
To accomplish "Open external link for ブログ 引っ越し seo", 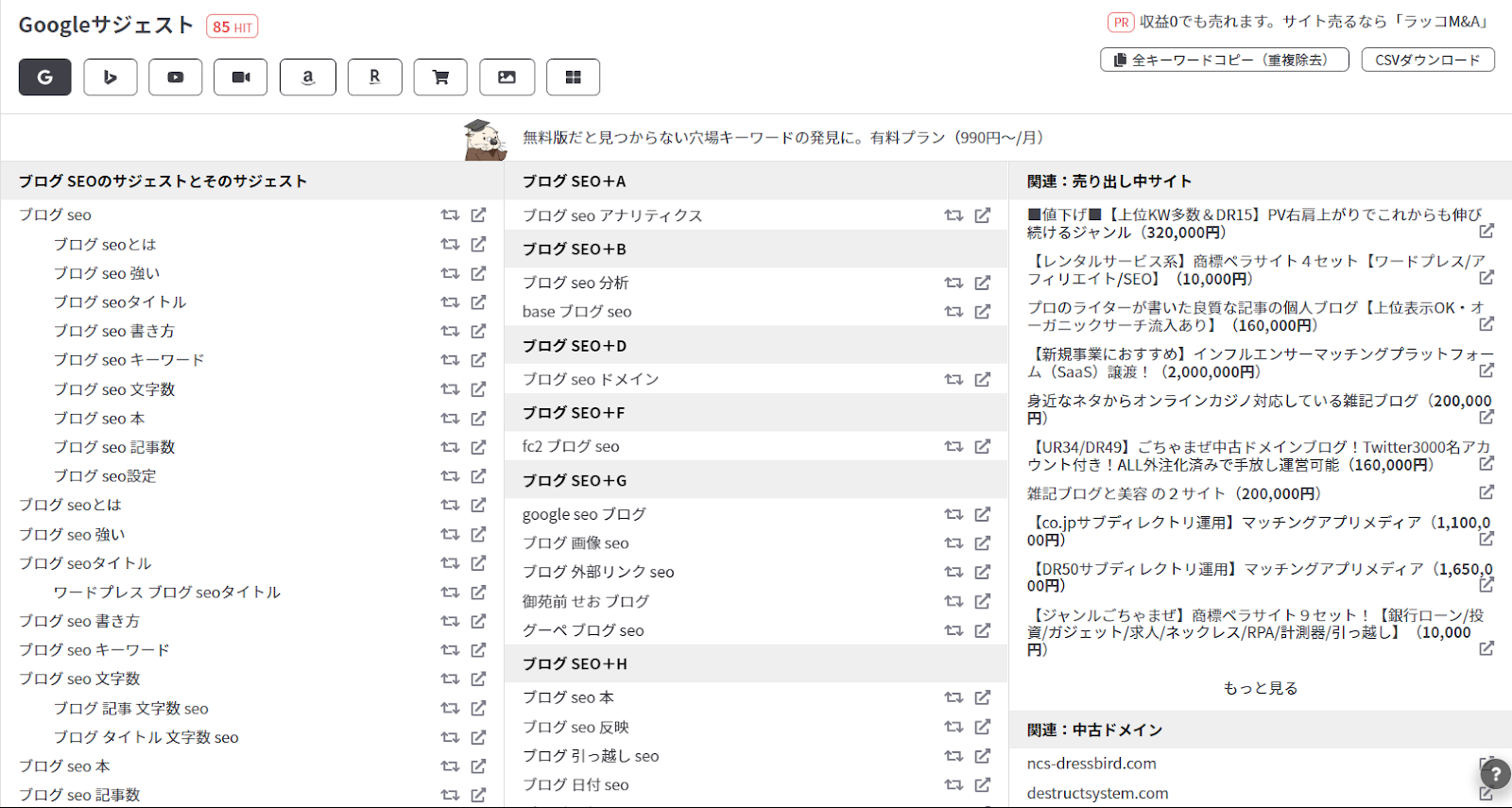I will (983, 756).
